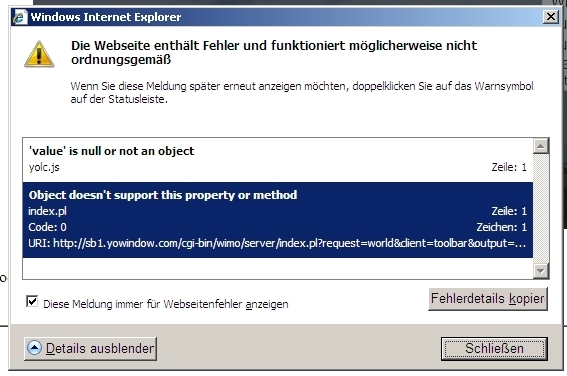Click the yolc.js file name

[x=44, y=167]
